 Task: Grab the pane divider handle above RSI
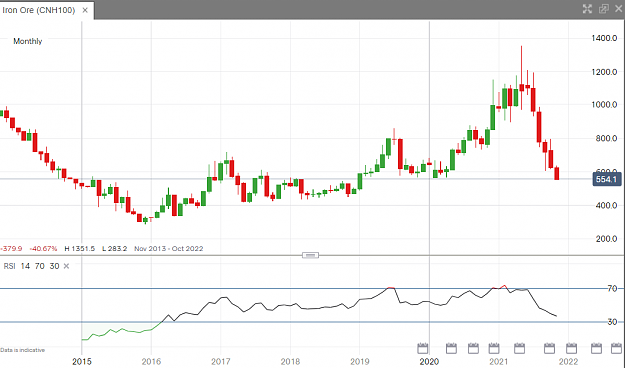click(310, 255)
